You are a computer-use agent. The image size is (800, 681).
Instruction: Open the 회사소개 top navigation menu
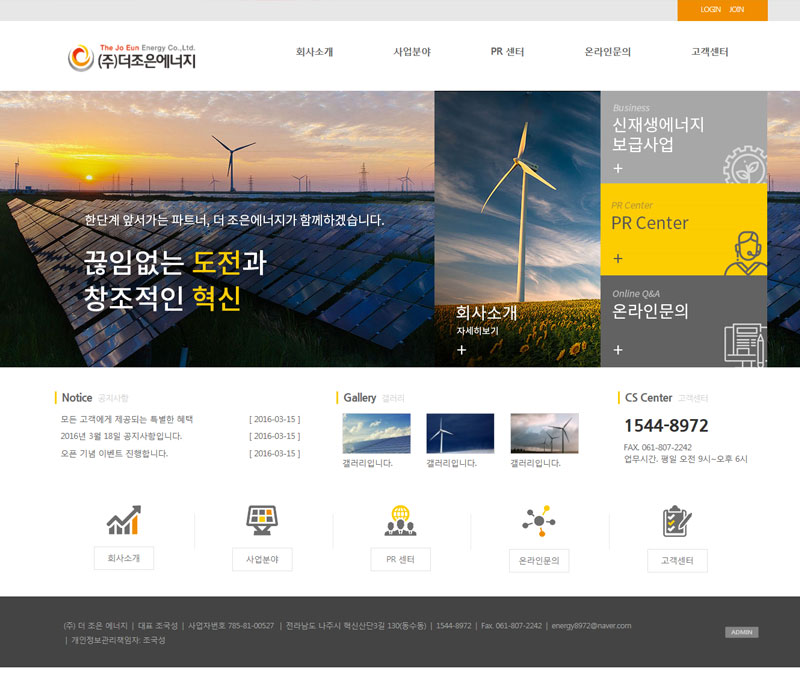[314, 52]
